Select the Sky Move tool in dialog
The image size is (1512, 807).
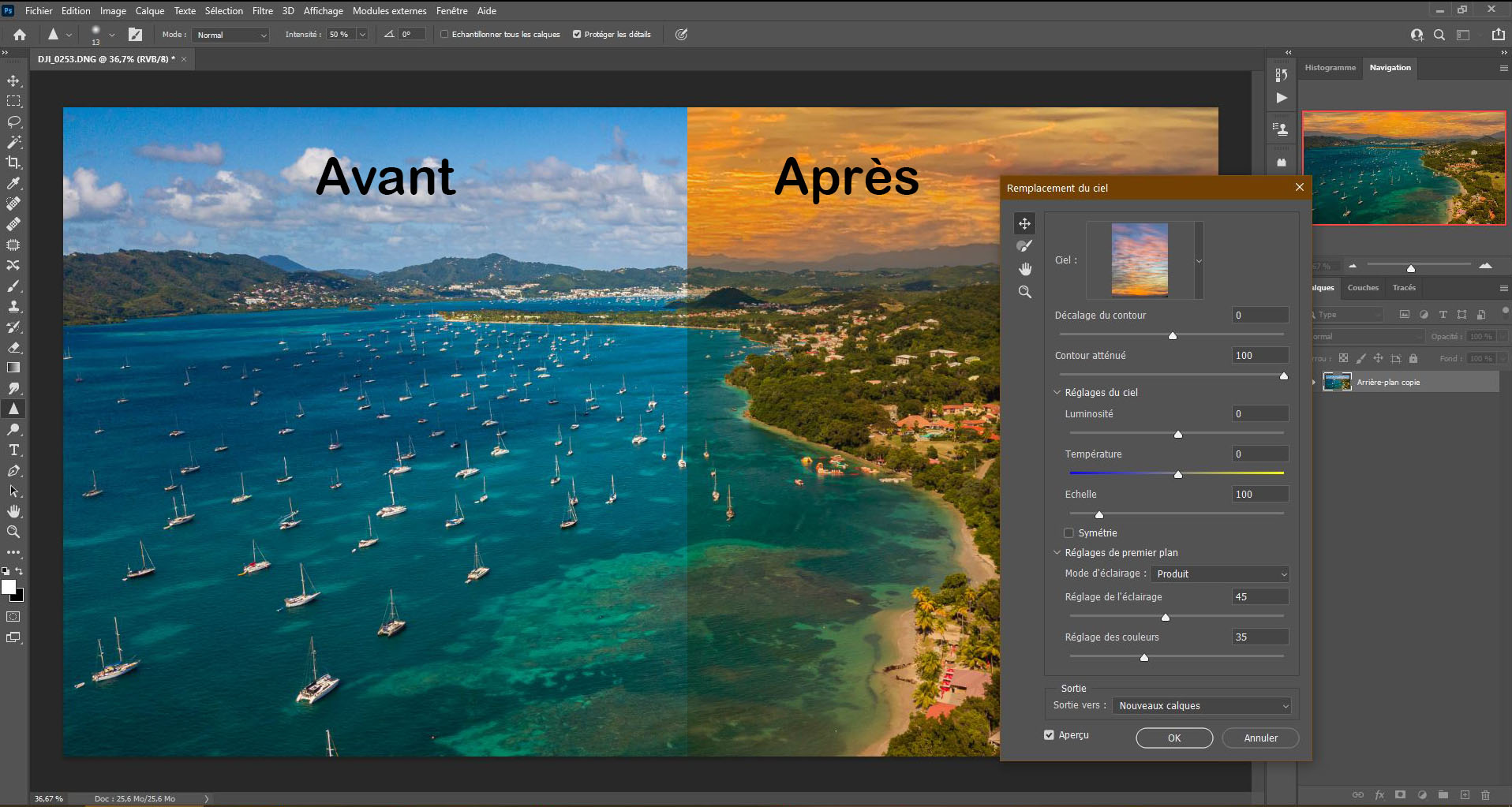pyautogui.click(x=1024, y=224)
